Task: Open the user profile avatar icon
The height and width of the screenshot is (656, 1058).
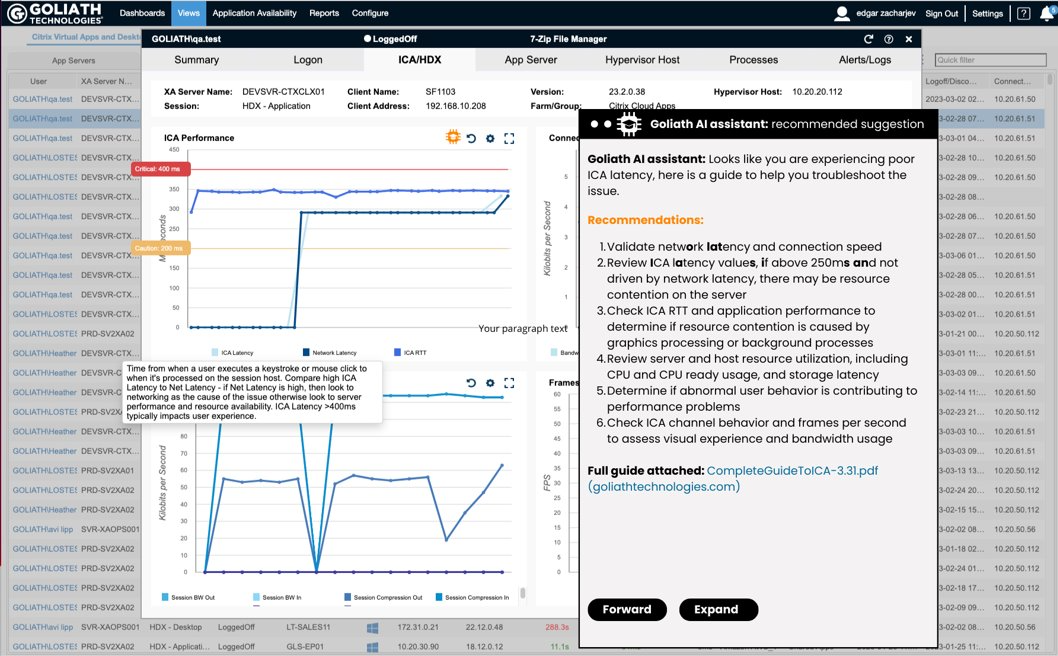Action: pos(841,13)
